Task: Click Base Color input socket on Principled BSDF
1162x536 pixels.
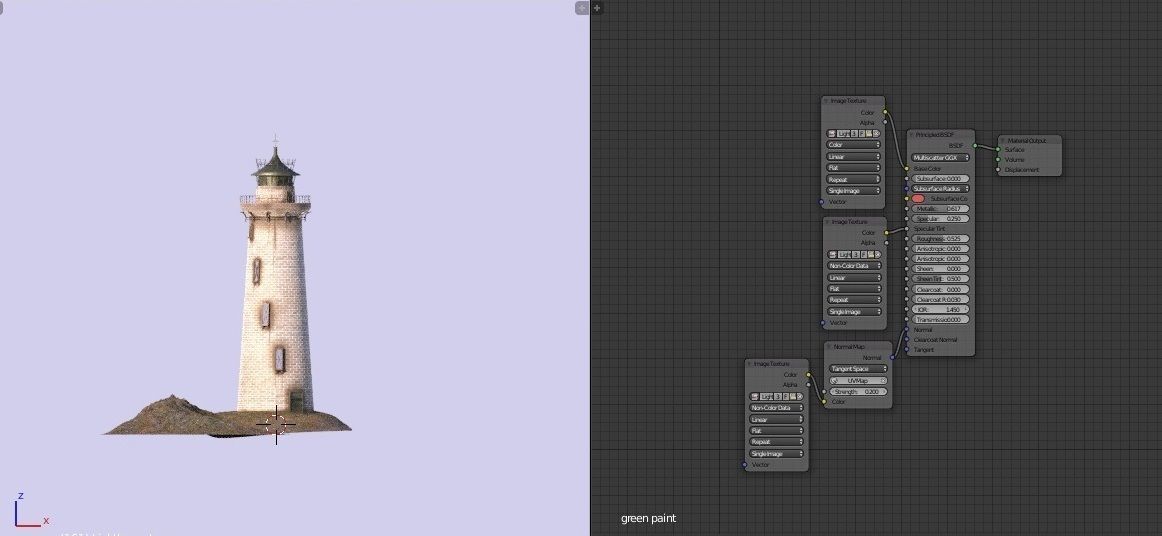Action: click(x=906, y=169)
